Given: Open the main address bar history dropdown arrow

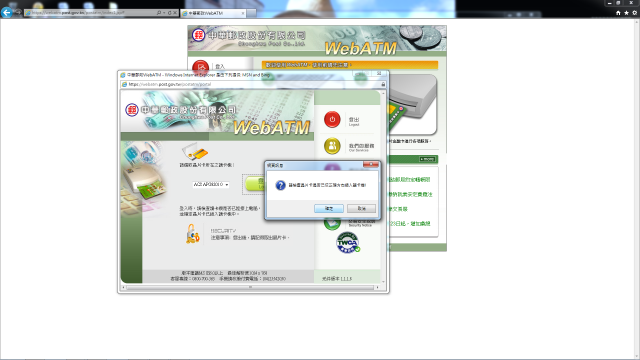Looking at the screenshot, I should point(164,13).
